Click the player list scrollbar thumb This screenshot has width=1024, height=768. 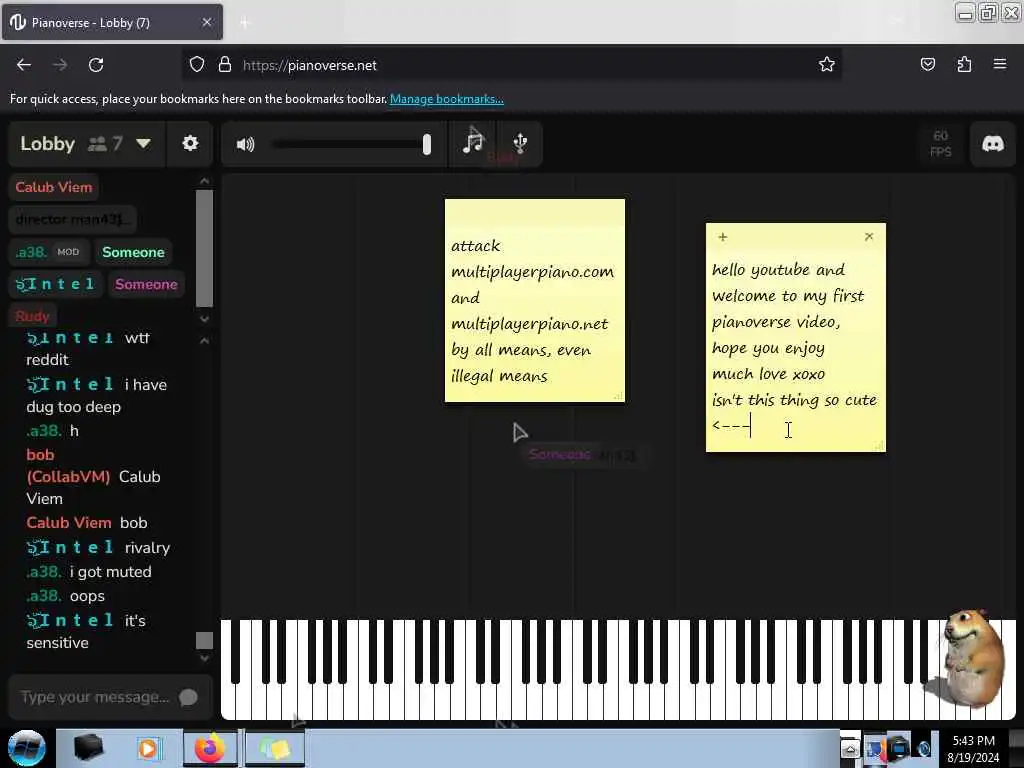pyautogui.click(x=204, y=248)
